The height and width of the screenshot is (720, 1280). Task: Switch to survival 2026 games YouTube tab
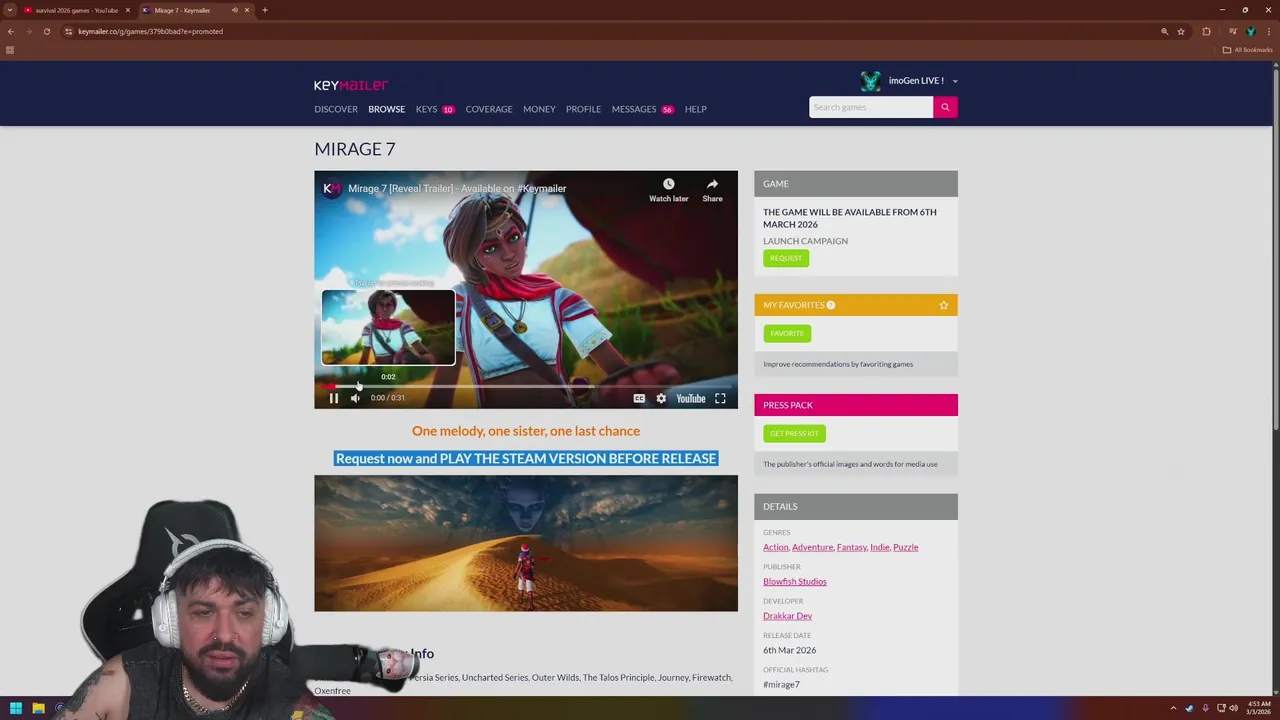(76, 10)
